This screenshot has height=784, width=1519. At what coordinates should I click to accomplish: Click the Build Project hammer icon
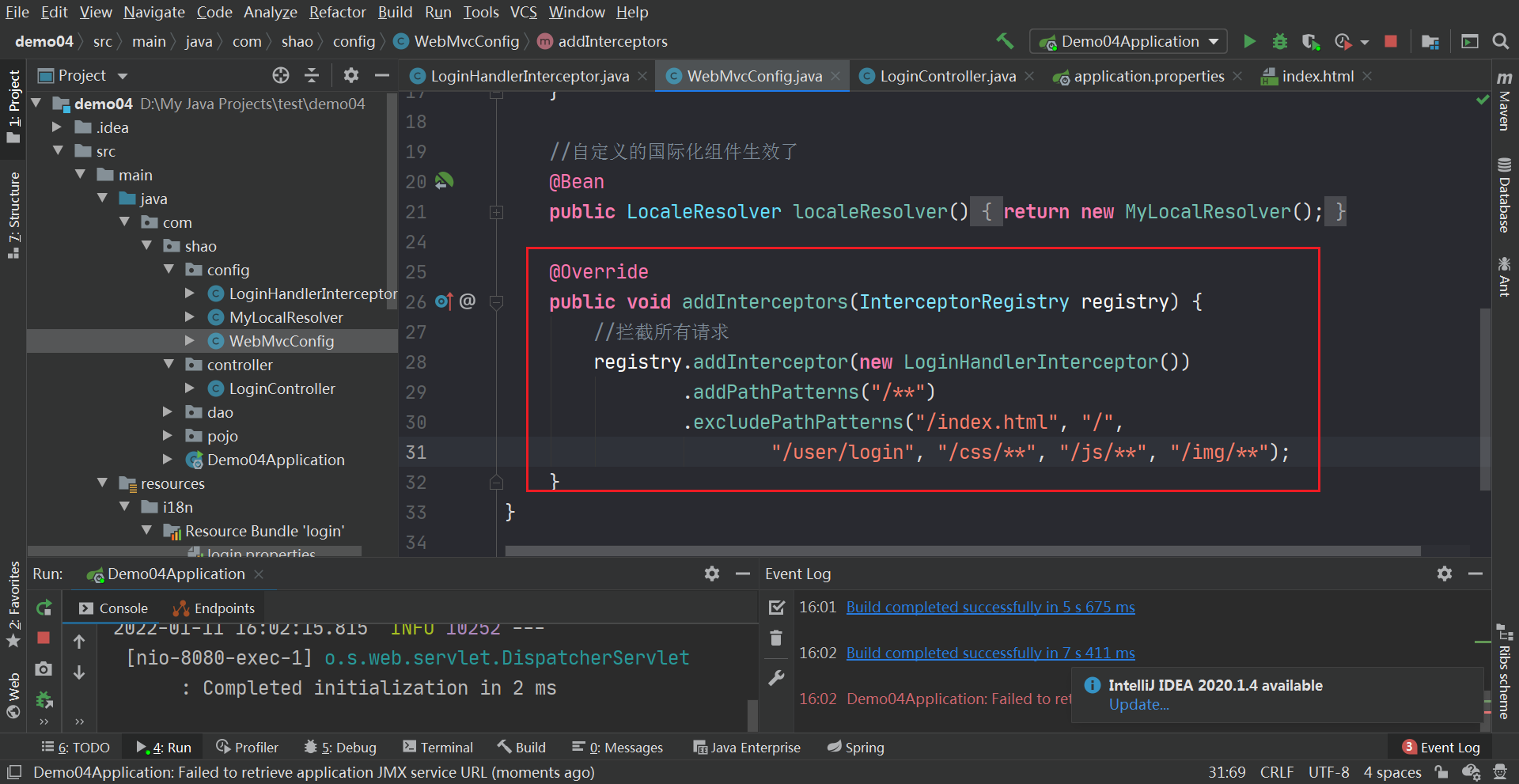pos(1005,41)
